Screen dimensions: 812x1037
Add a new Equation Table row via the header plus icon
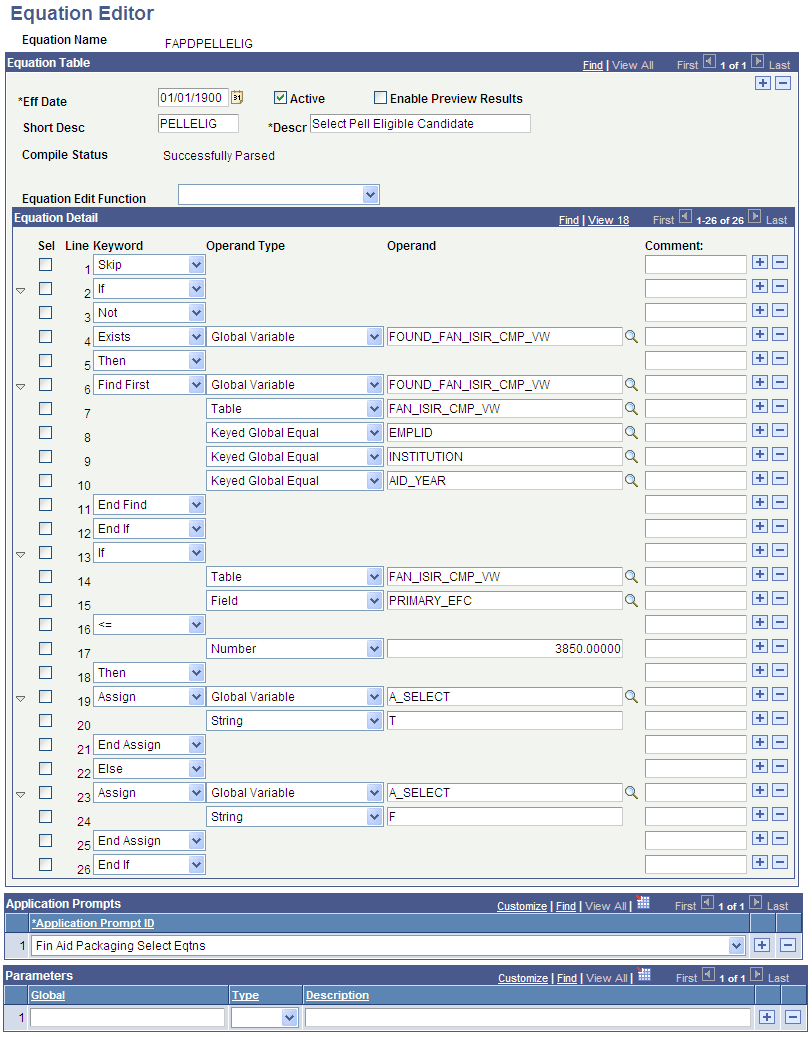pyautogui.click(x=765, y=84)
